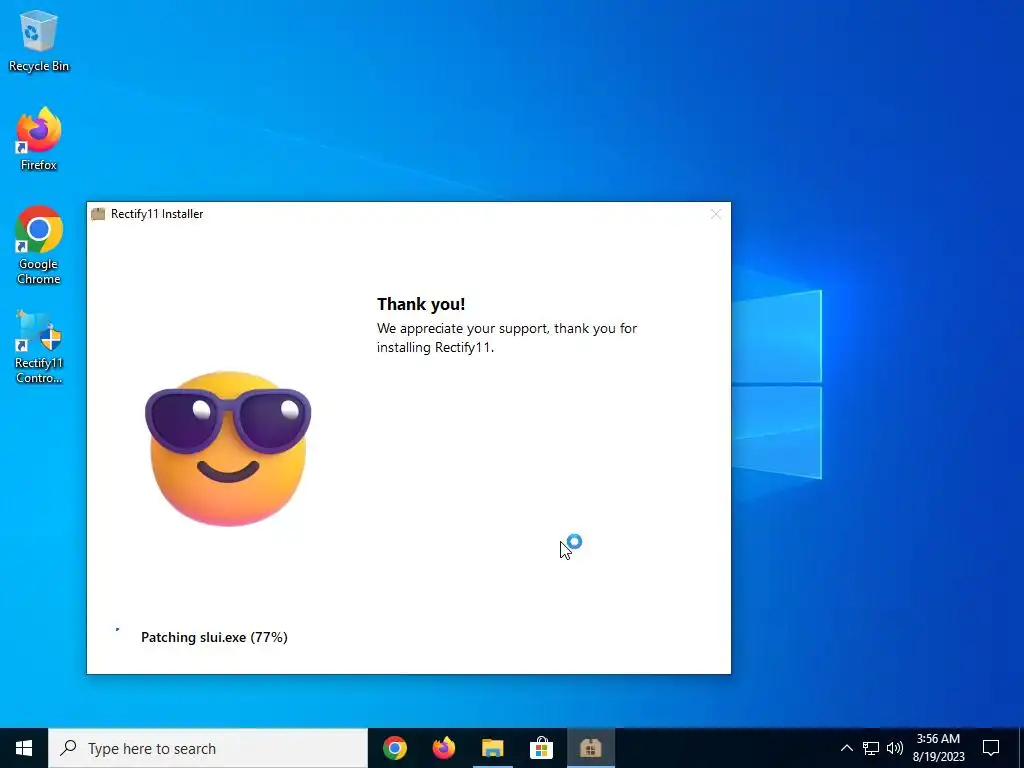
Task: Activate the Rectify11 Installer taskbar button
Action: point(590,748)
